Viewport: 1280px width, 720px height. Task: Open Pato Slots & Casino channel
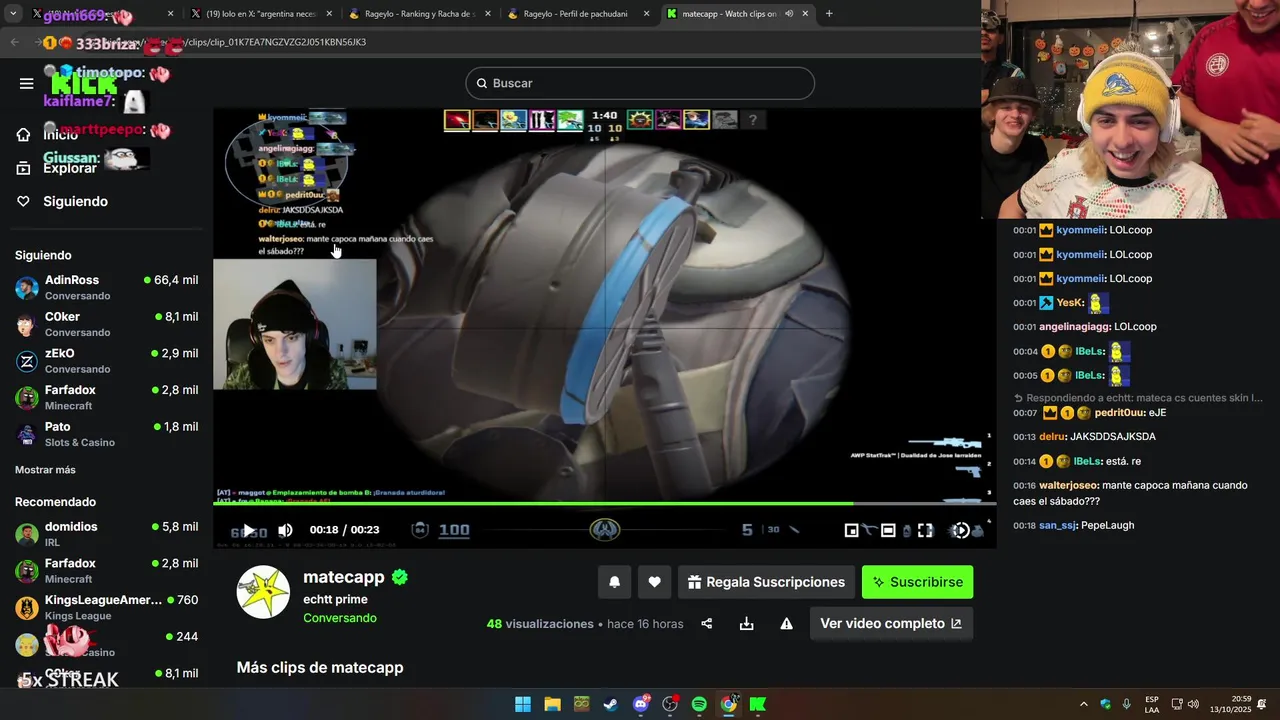[x=106, y=434]
